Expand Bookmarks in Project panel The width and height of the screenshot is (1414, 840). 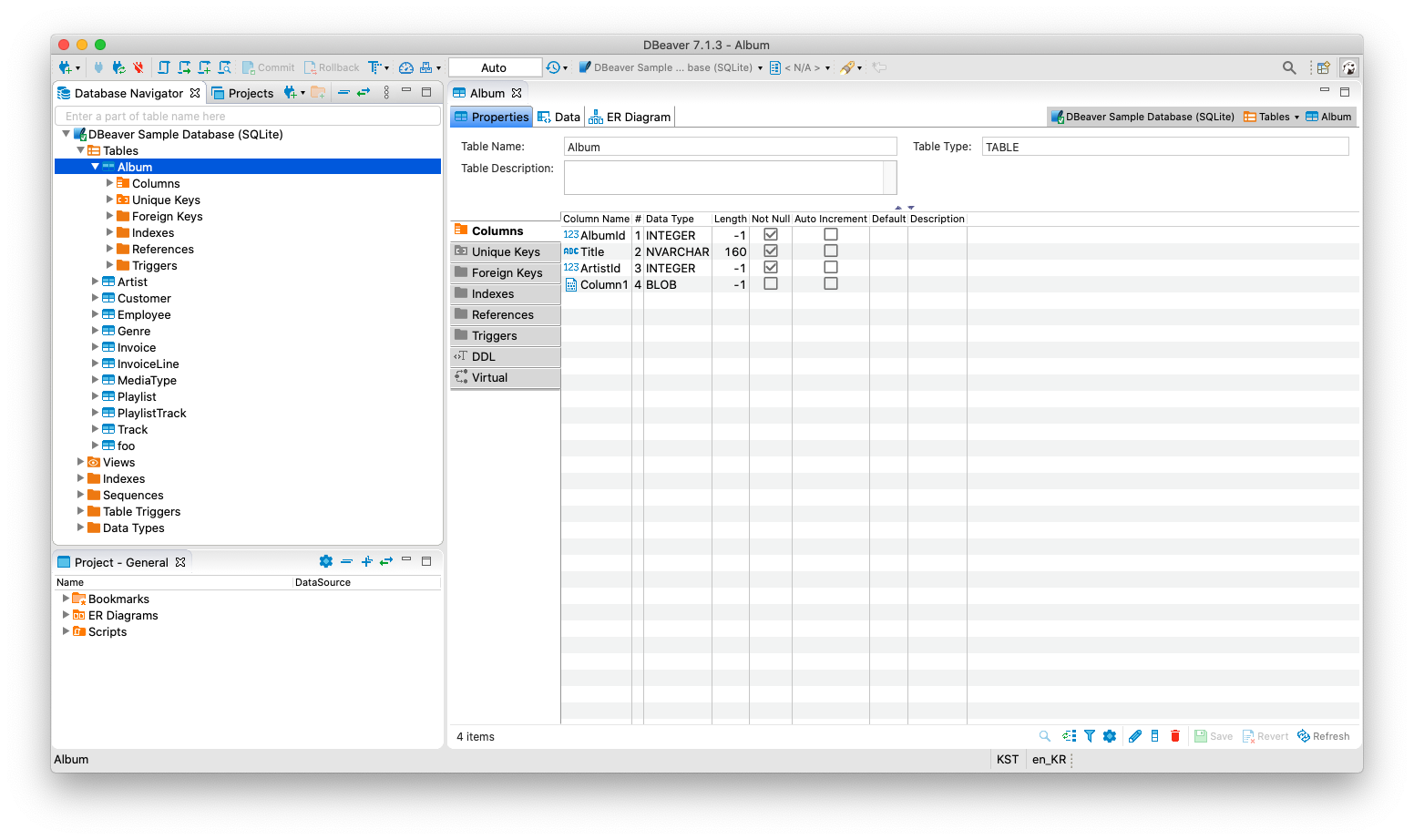click(66, 599)
